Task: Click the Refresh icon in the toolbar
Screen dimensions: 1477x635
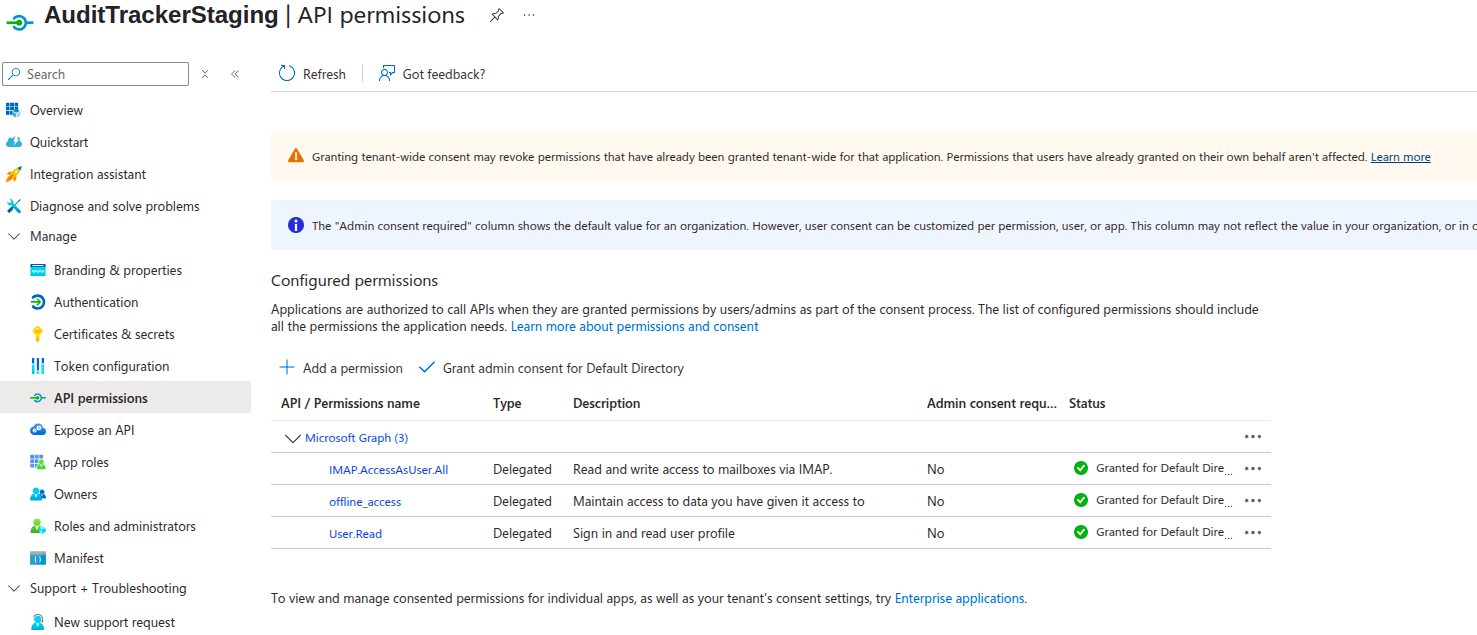Action: pyautogui.click(x=287, y=74)
